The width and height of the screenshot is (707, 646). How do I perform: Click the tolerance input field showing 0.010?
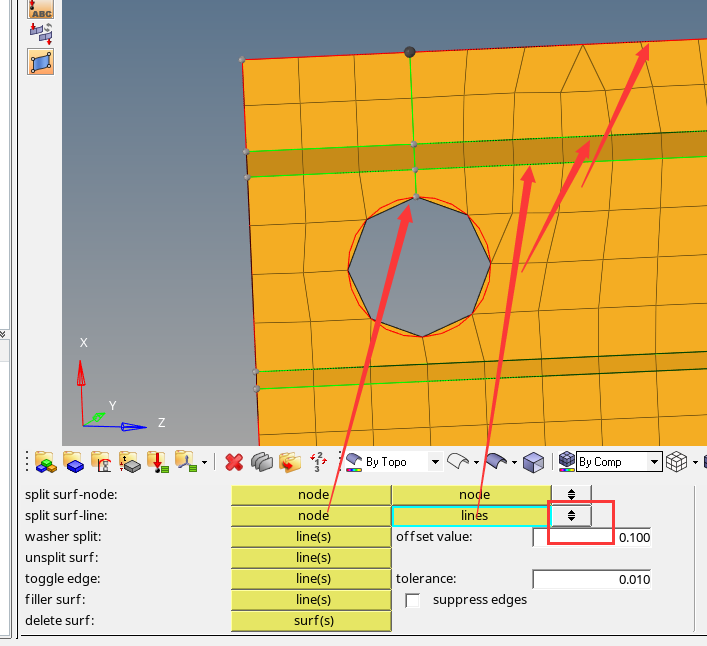point(592,579)
